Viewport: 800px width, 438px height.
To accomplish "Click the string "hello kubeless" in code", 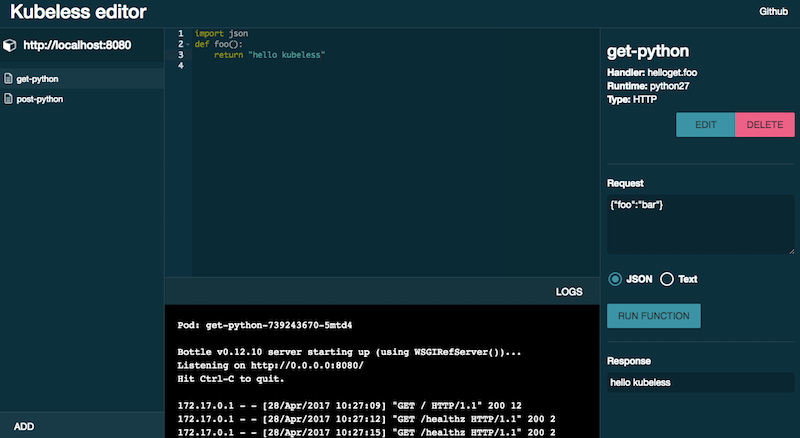I will pyautogui.click(x=287, y=55).
